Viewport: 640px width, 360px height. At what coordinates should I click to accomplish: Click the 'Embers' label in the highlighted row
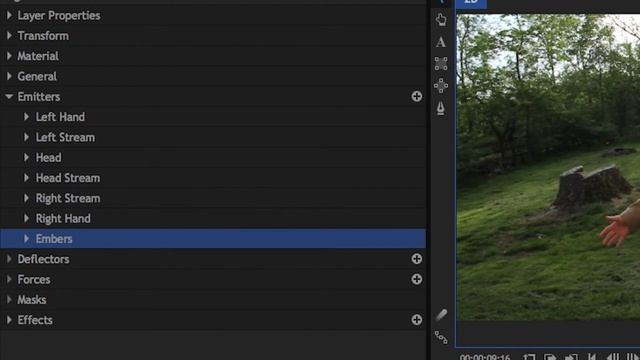click(54, 239)
